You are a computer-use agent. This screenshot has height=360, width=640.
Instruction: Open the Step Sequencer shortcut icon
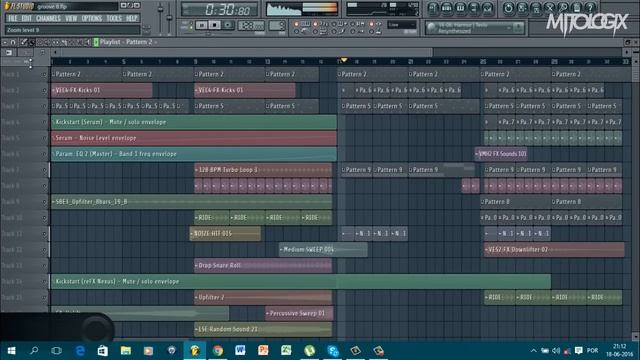pos(446,8)
